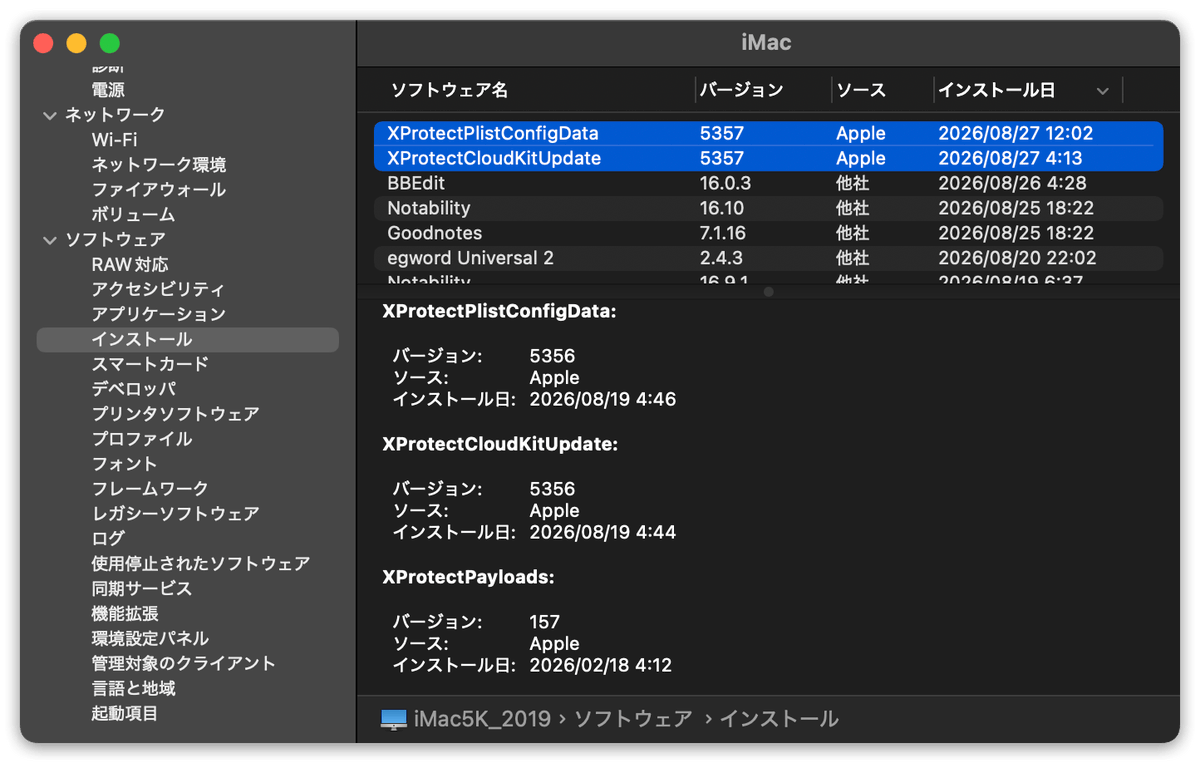This screenshot has width=1200, height=763.
Task: Select 環境設定パネル in the sidebar
Action: pyautogui.click(x=150, y=639)
